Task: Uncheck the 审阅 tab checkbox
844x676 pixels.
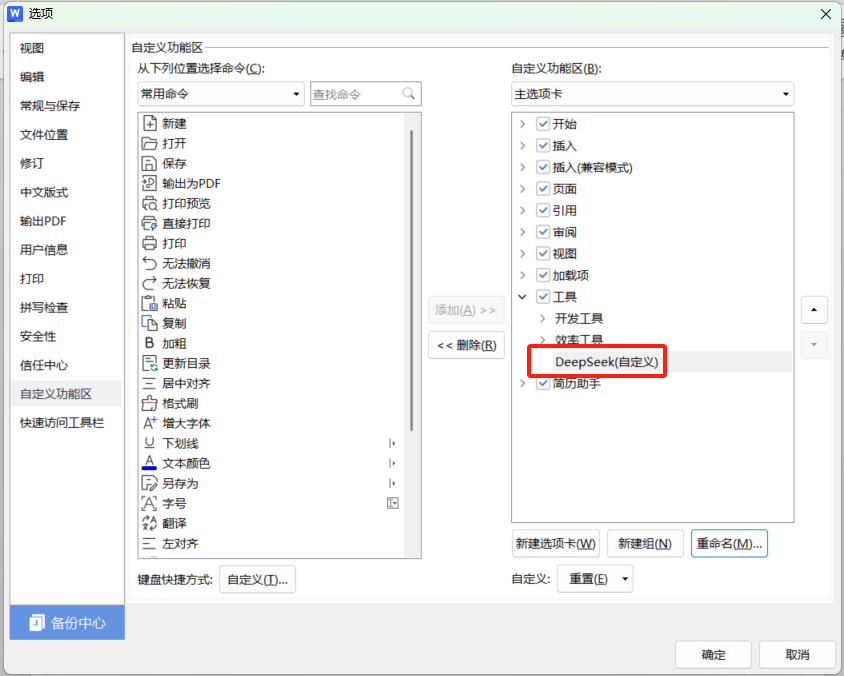Action: point(543,232)
